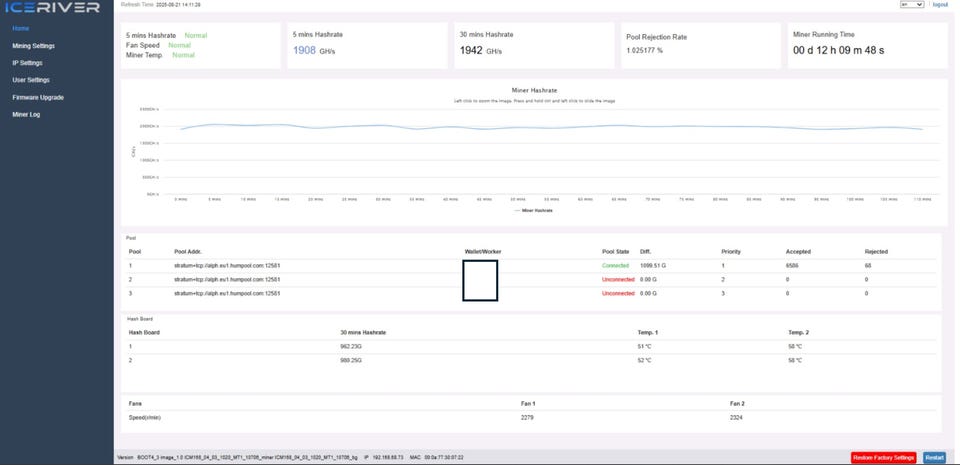Viewport: 960px width, 465px height.
Task: Click the logout link
Action: tap(940, 4)
